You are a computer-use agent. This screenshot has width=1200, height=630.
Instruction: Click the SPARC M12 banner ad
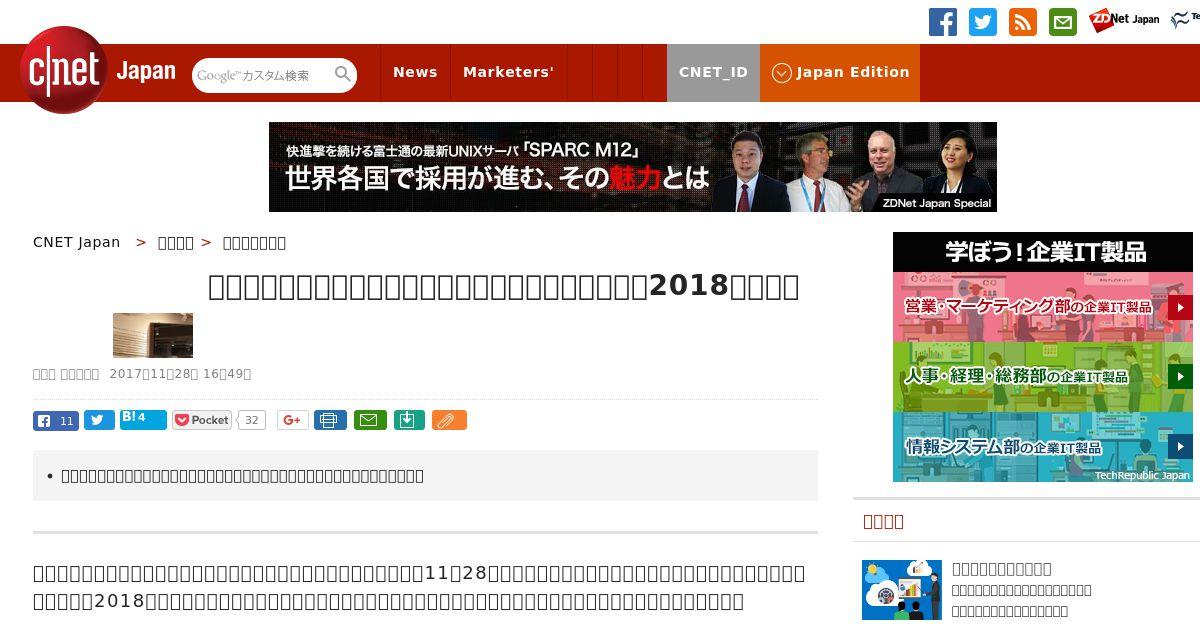coord(633,167)
